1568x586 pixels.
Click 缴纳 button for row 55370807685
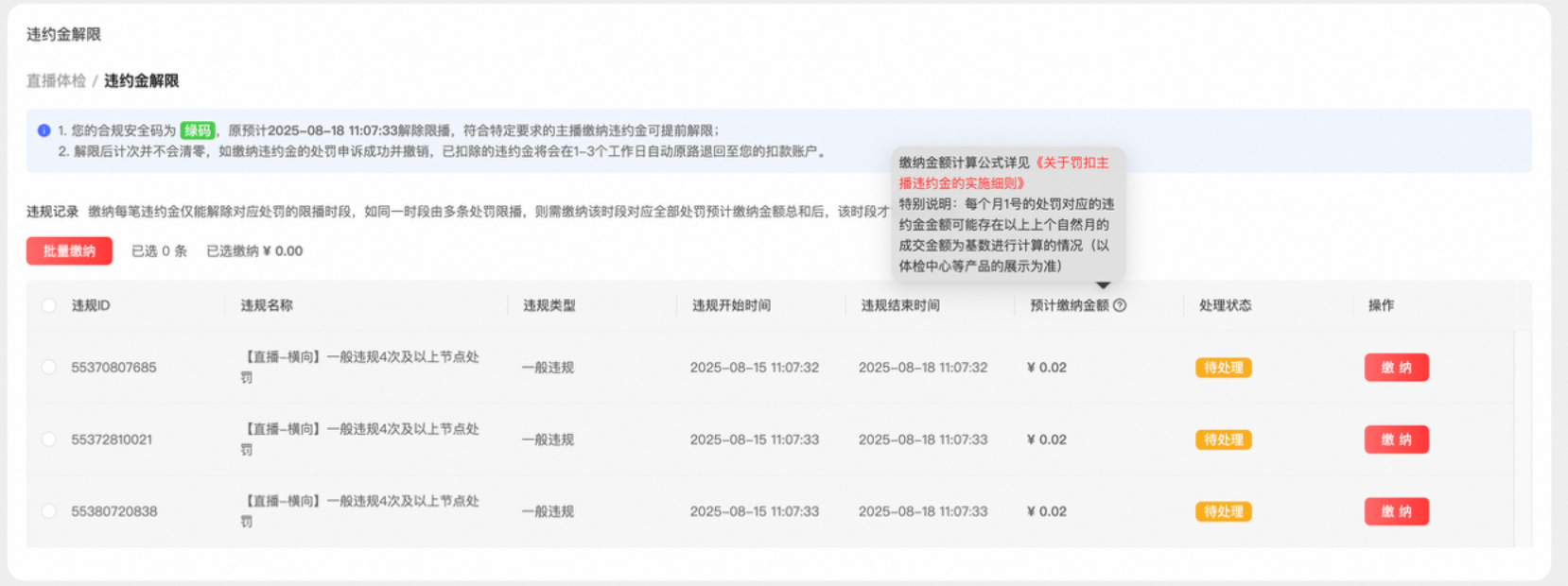pos(1396,368)
